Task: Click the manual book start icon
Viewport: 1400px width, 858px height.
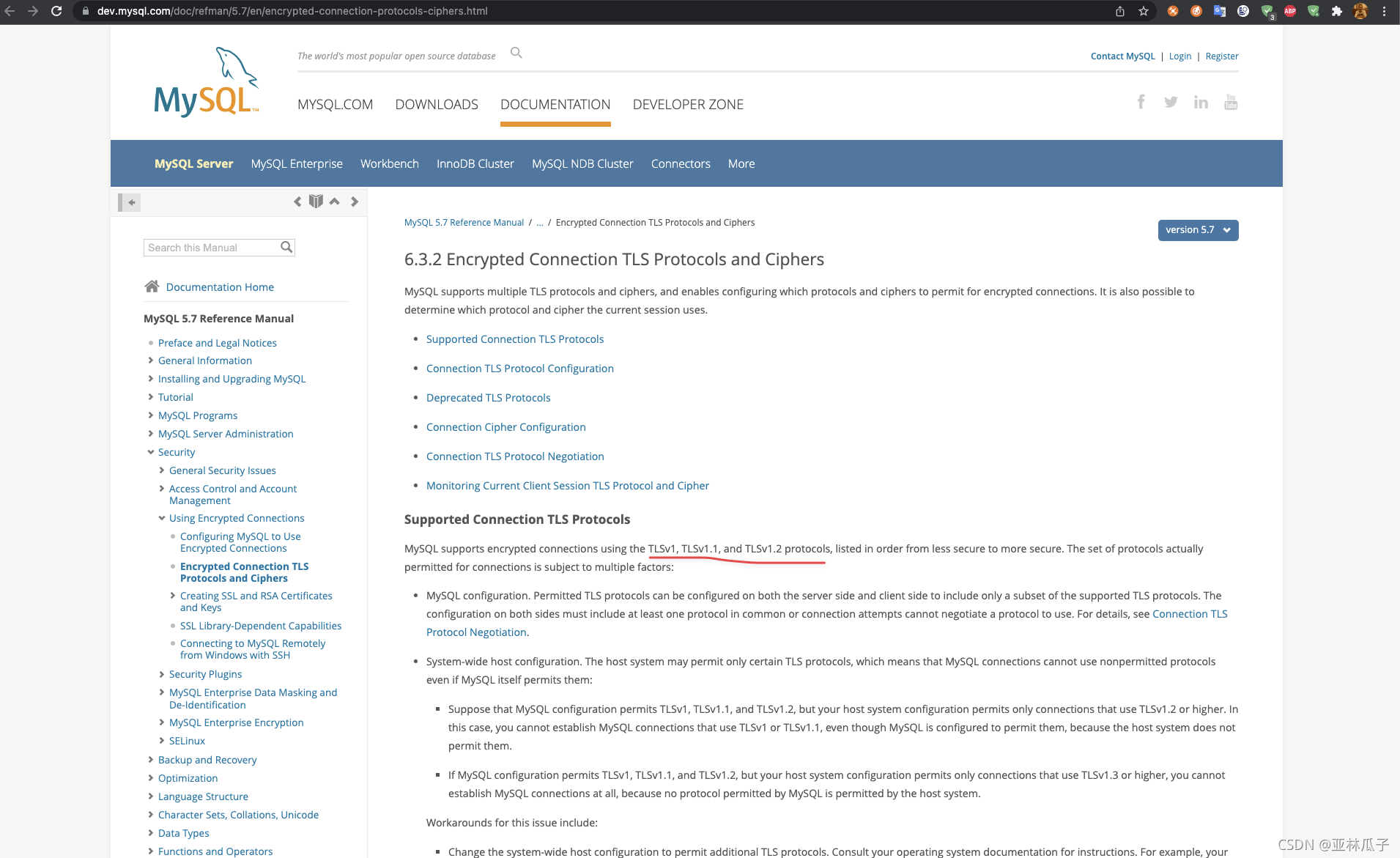Action: [x=316, y=201]
